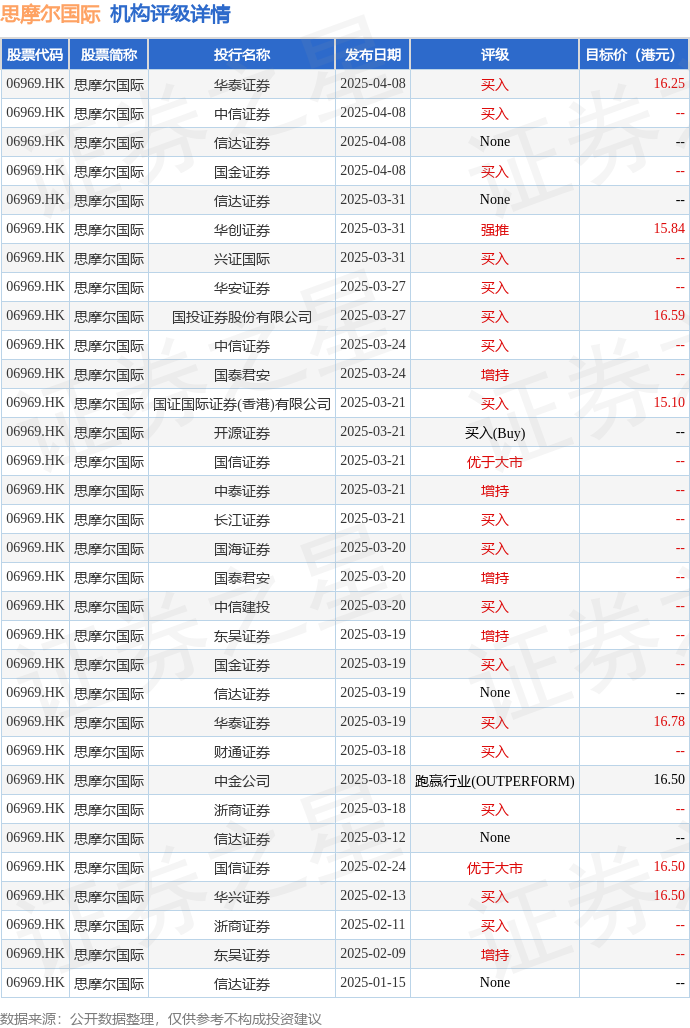Viewport: 690px width, 1028px height.
Task: Click the target price 15.84
Action: [669, 229]
